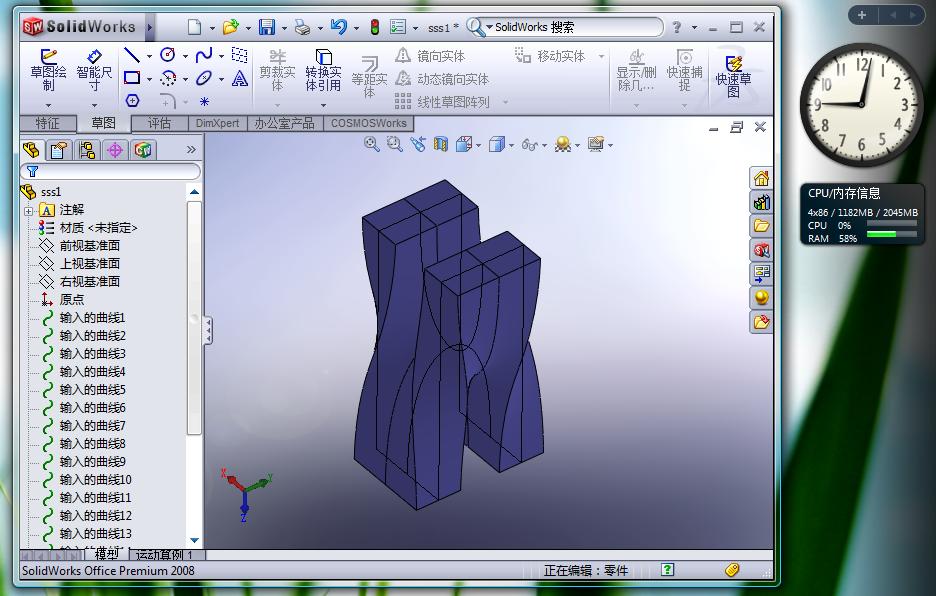Choose the Rectangle sketch tool
The image size is (936, 596).
[132, 78]
